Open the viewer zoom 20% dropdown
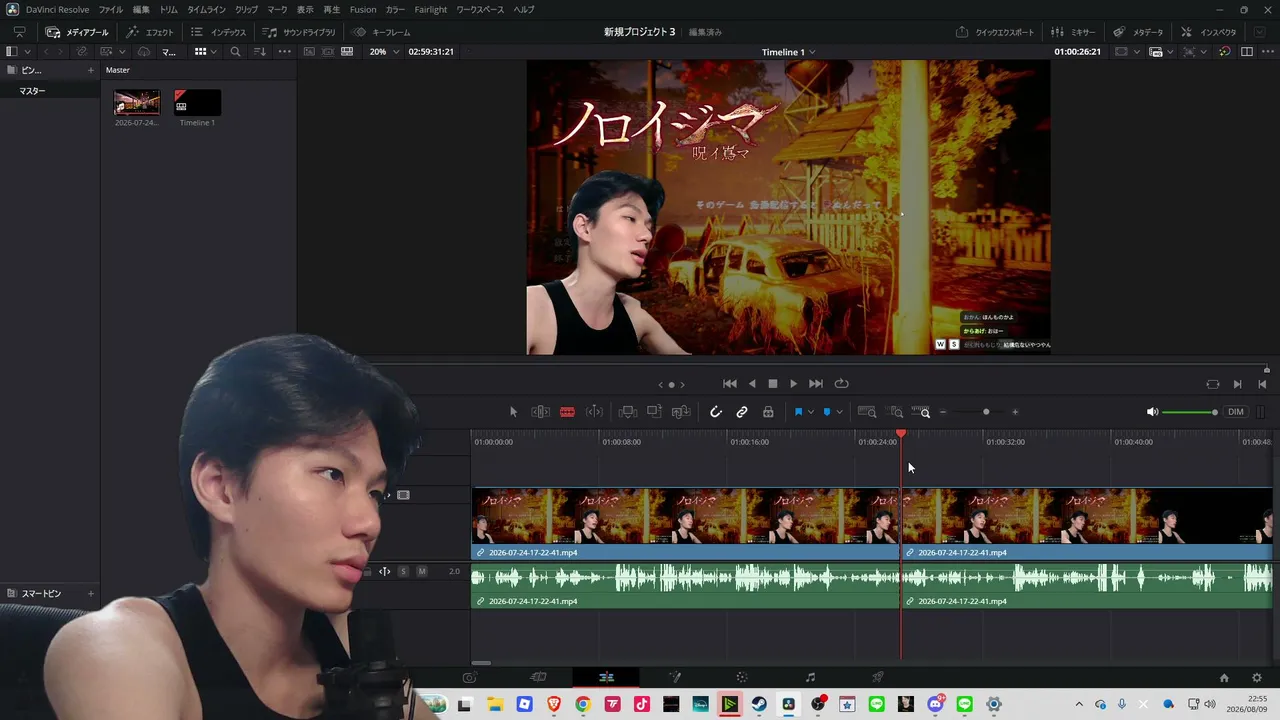The image size is (1280, 720). (382, 52)
